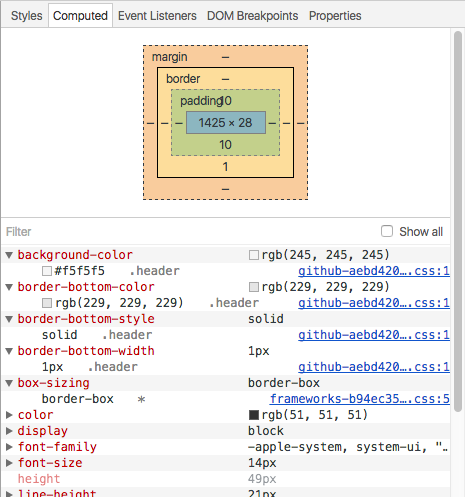Viewport: 465px width, 497px height.
Task: Click the rgb(51, 51, 51) color swatch
Action: pyautogui.click(x=254, y=415)
